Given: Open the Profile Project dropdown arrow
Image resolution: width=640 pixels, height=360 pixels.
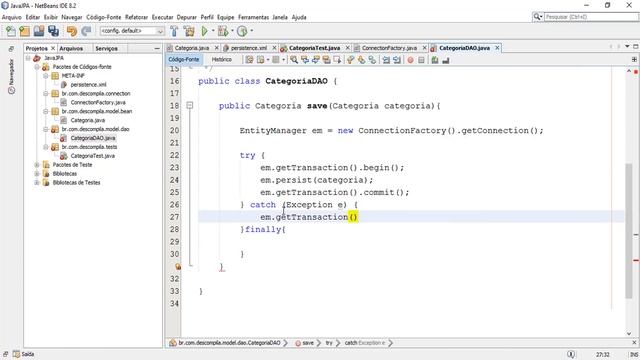Looking at the screenshot, I should pyautogui.click(x=251, y=31).
